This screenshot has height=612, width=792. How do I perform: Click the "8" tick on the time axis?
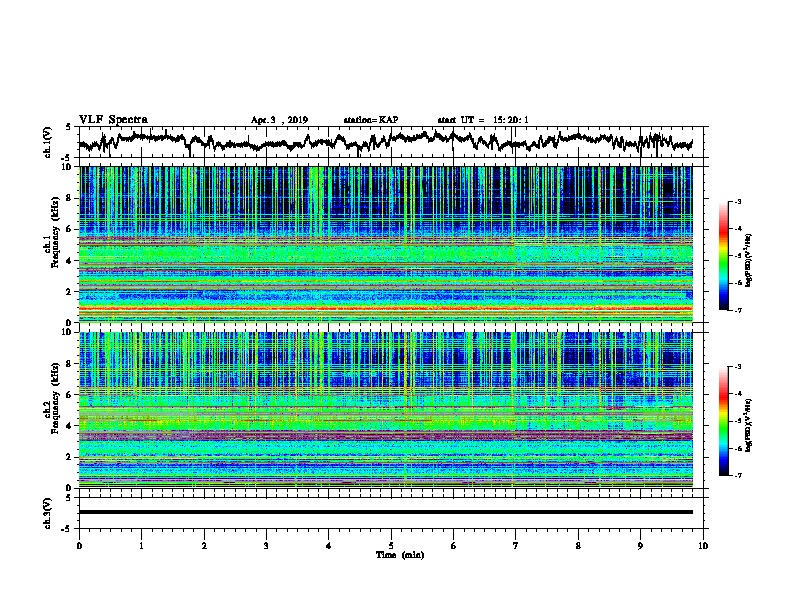(578, 546)
